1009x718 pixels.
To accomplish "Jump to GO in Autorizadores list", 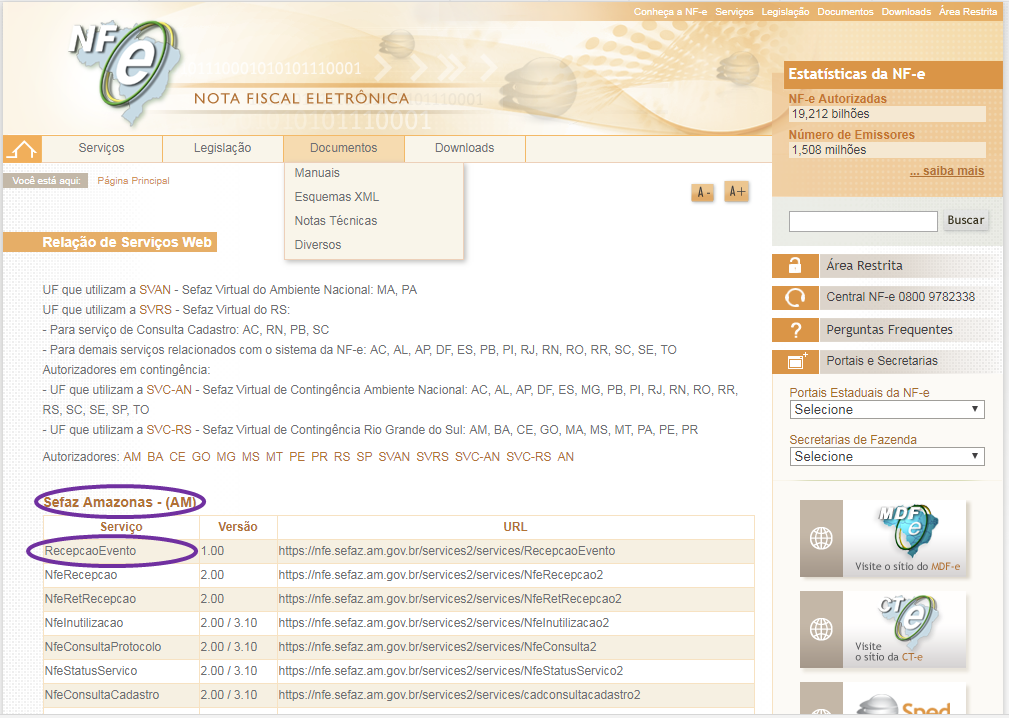I will click(201, 457).
